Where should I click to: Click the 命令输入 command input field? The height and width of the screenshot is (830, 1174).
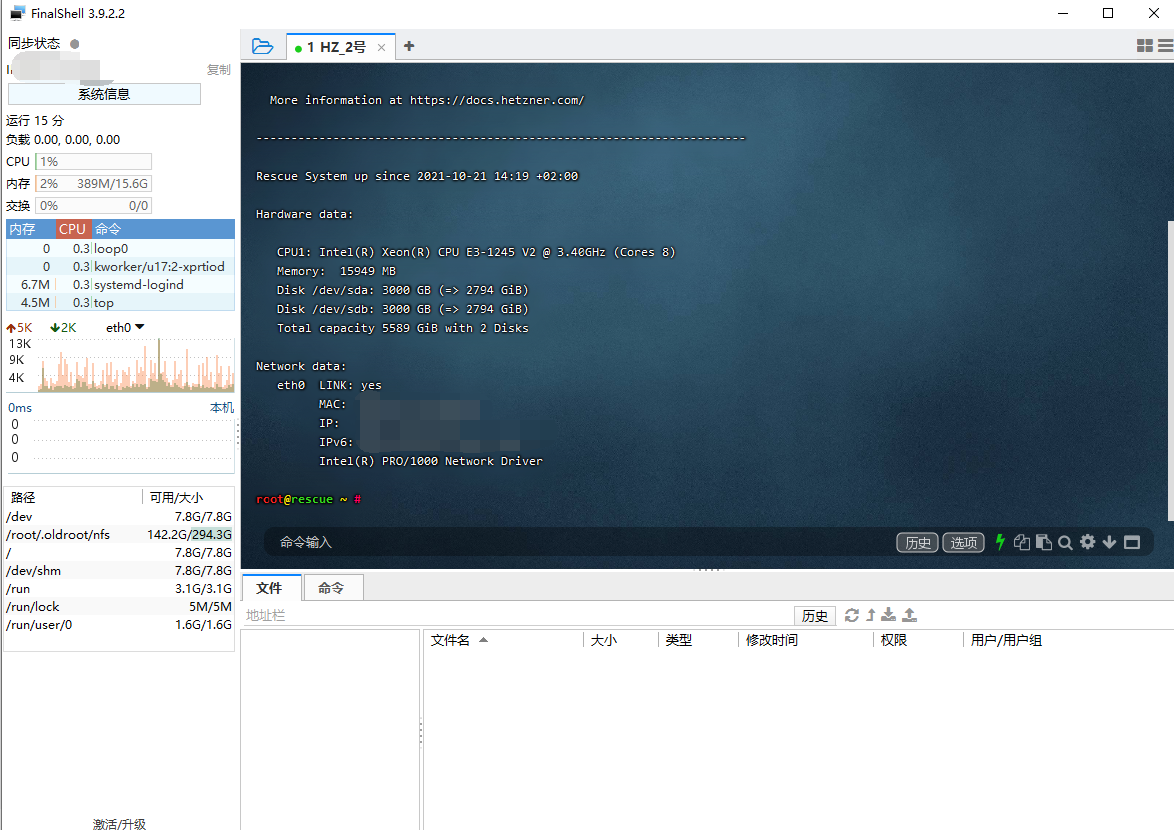[x=577, y=542]
